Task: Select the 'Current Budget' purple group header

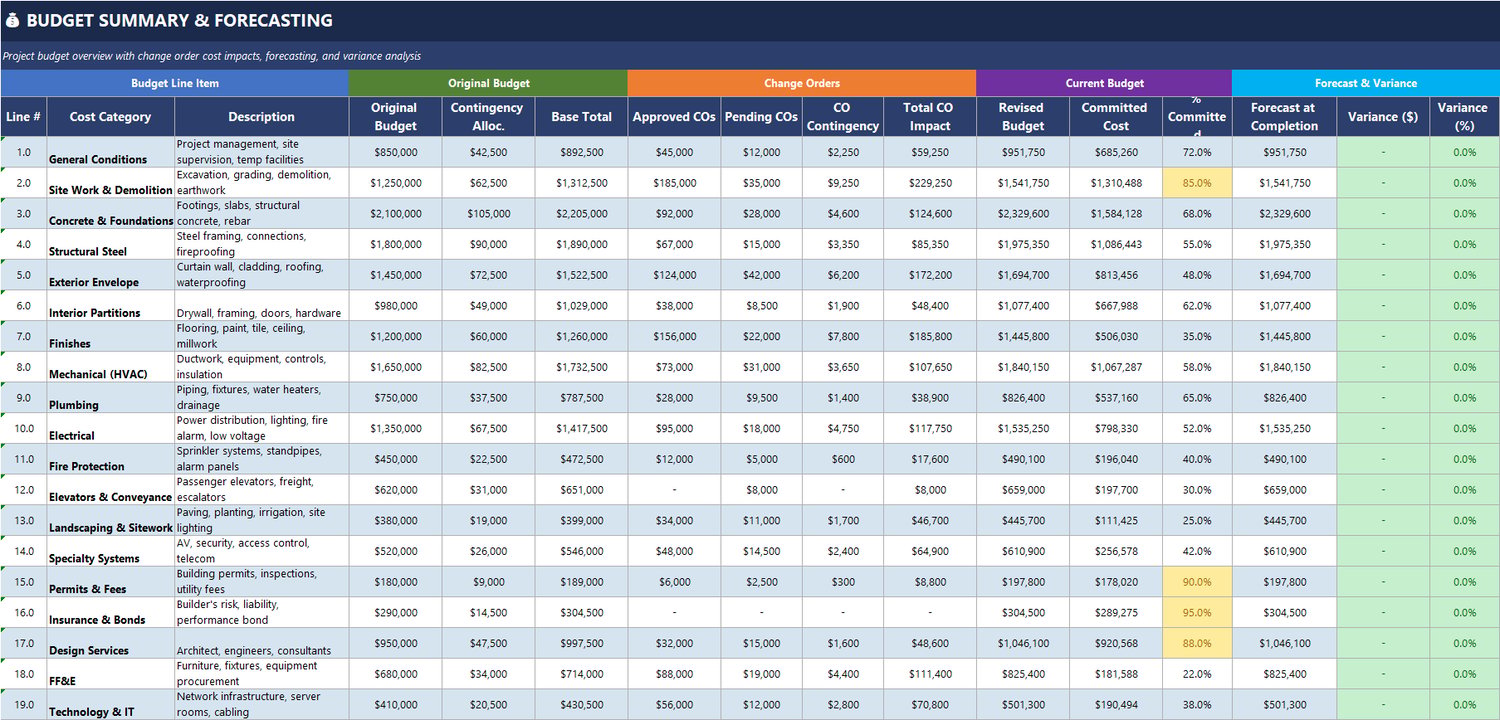Action: pos(1104,83)
